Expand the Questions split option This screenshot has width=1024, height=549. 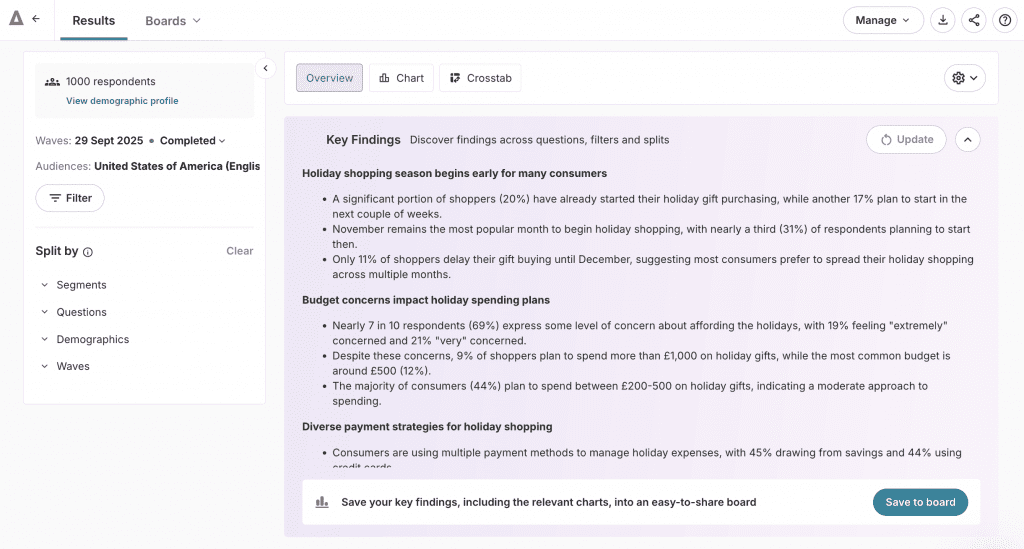pyautogui.click(x=80, y=312)
